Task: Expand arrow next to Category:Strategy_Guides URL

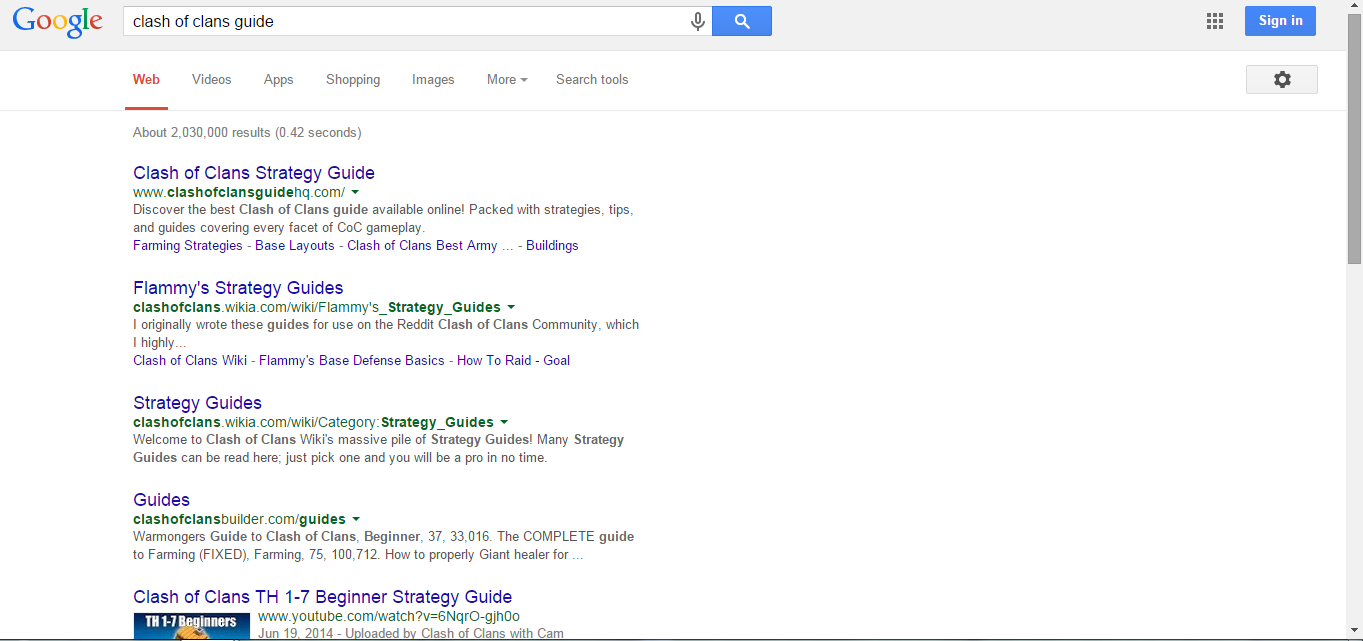Action: [504, 422]
